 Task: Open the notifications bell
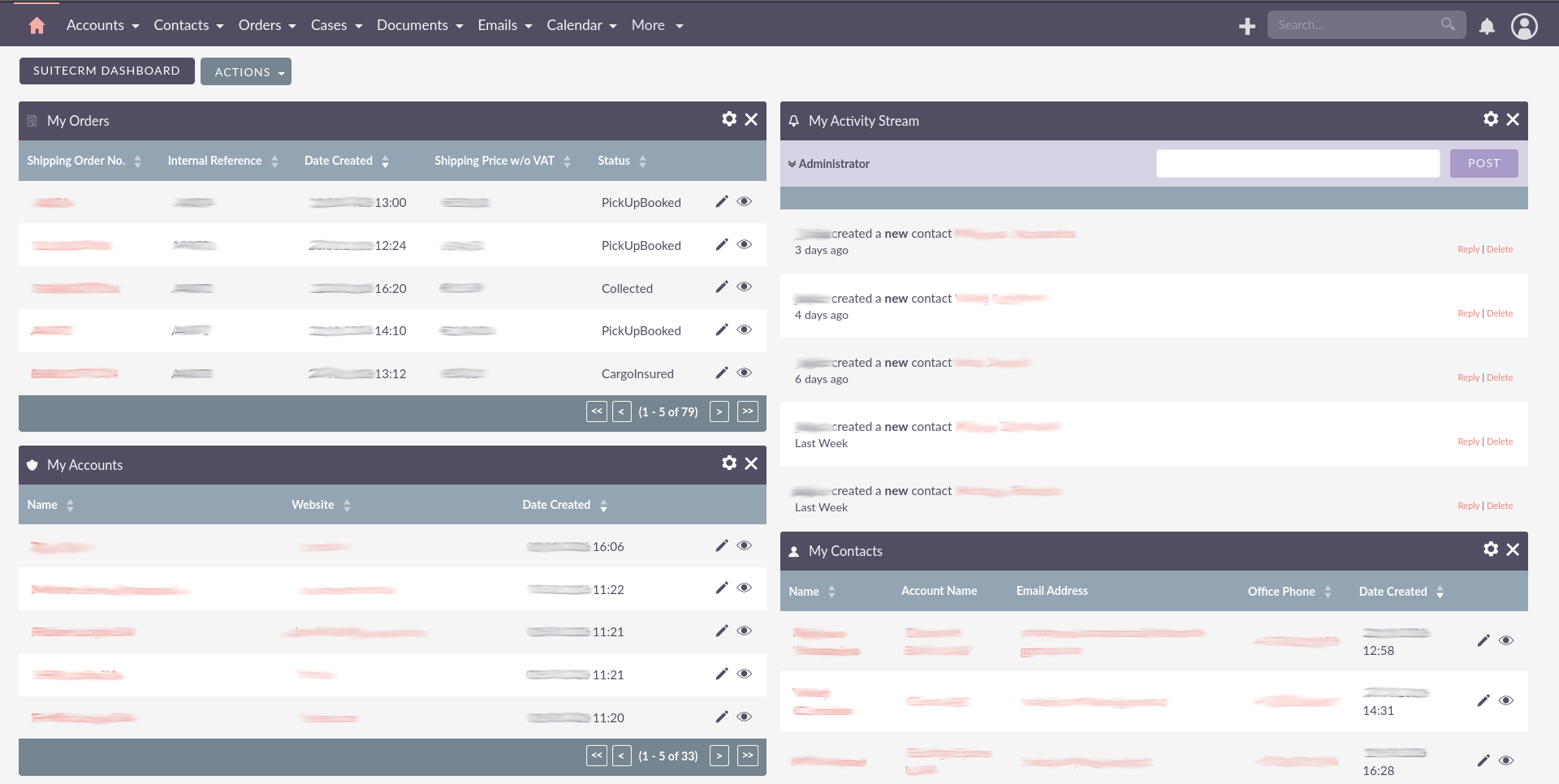tap(1487, 27)
